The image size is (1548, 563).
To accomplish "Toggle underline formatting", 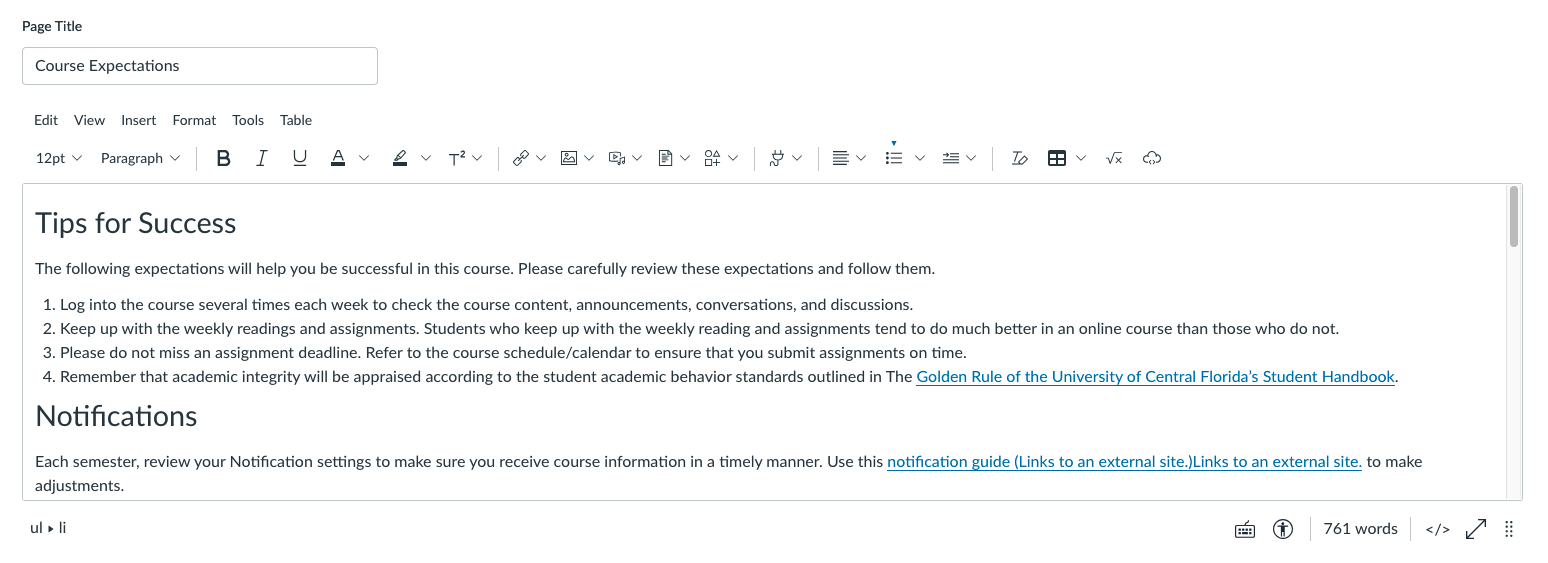I will tap(299, 158).
